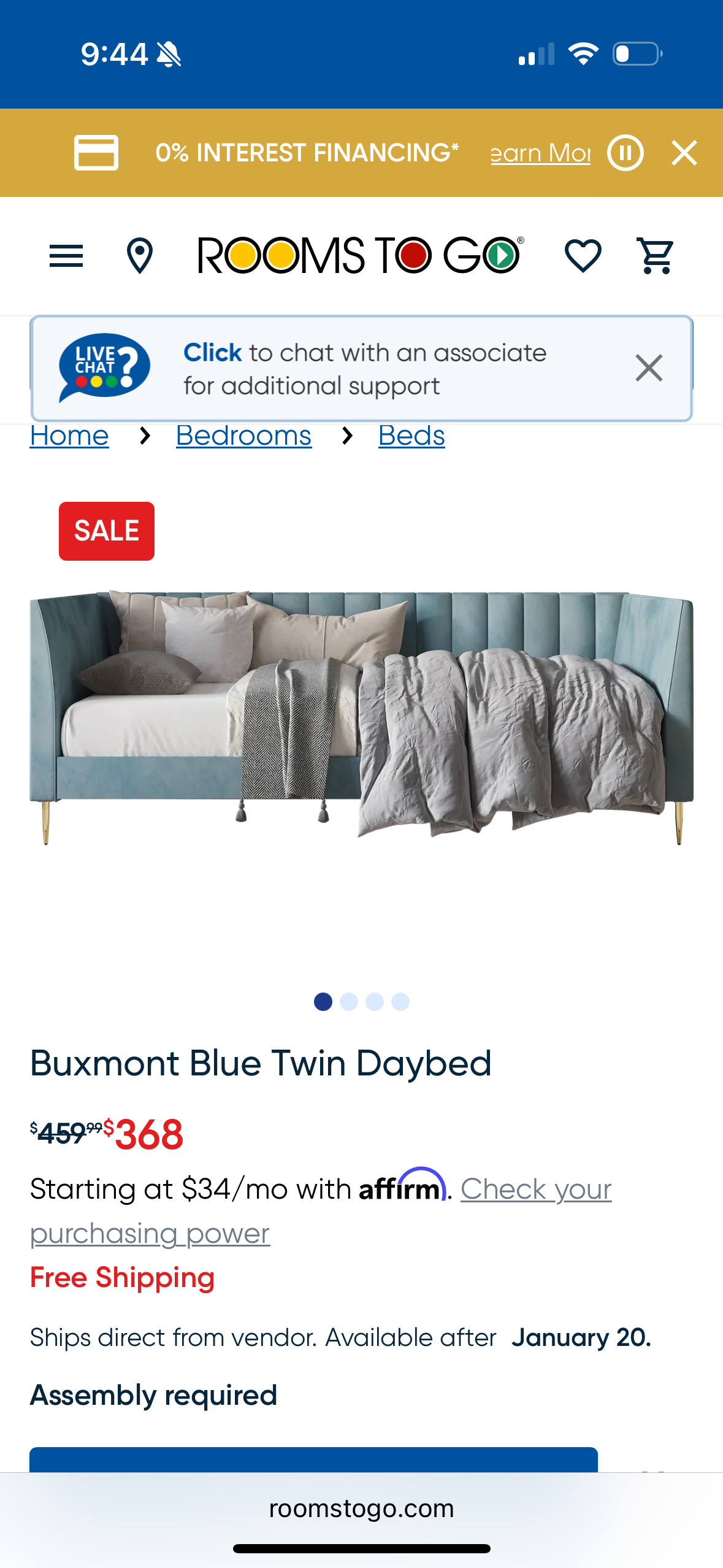Open the hamburger navigation menu
The width and height of the screenshot is (723, 1568).
[x=66, y=256]
